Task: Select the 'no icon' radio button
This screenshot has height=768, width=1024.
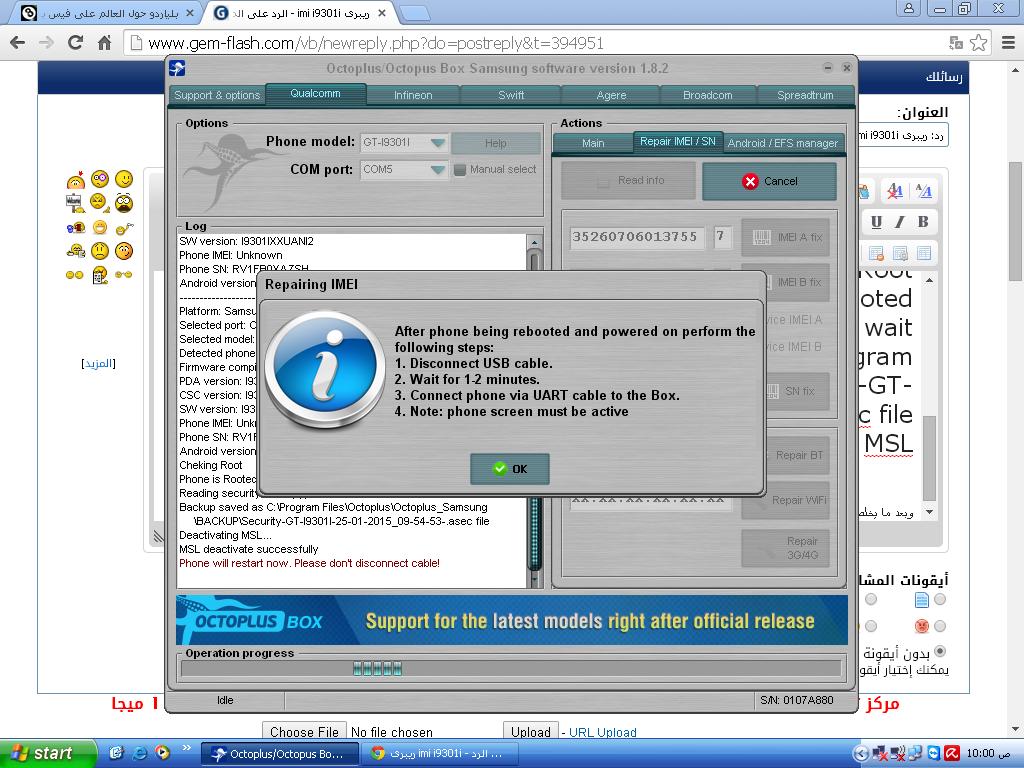Action: (x=940, y=651)
